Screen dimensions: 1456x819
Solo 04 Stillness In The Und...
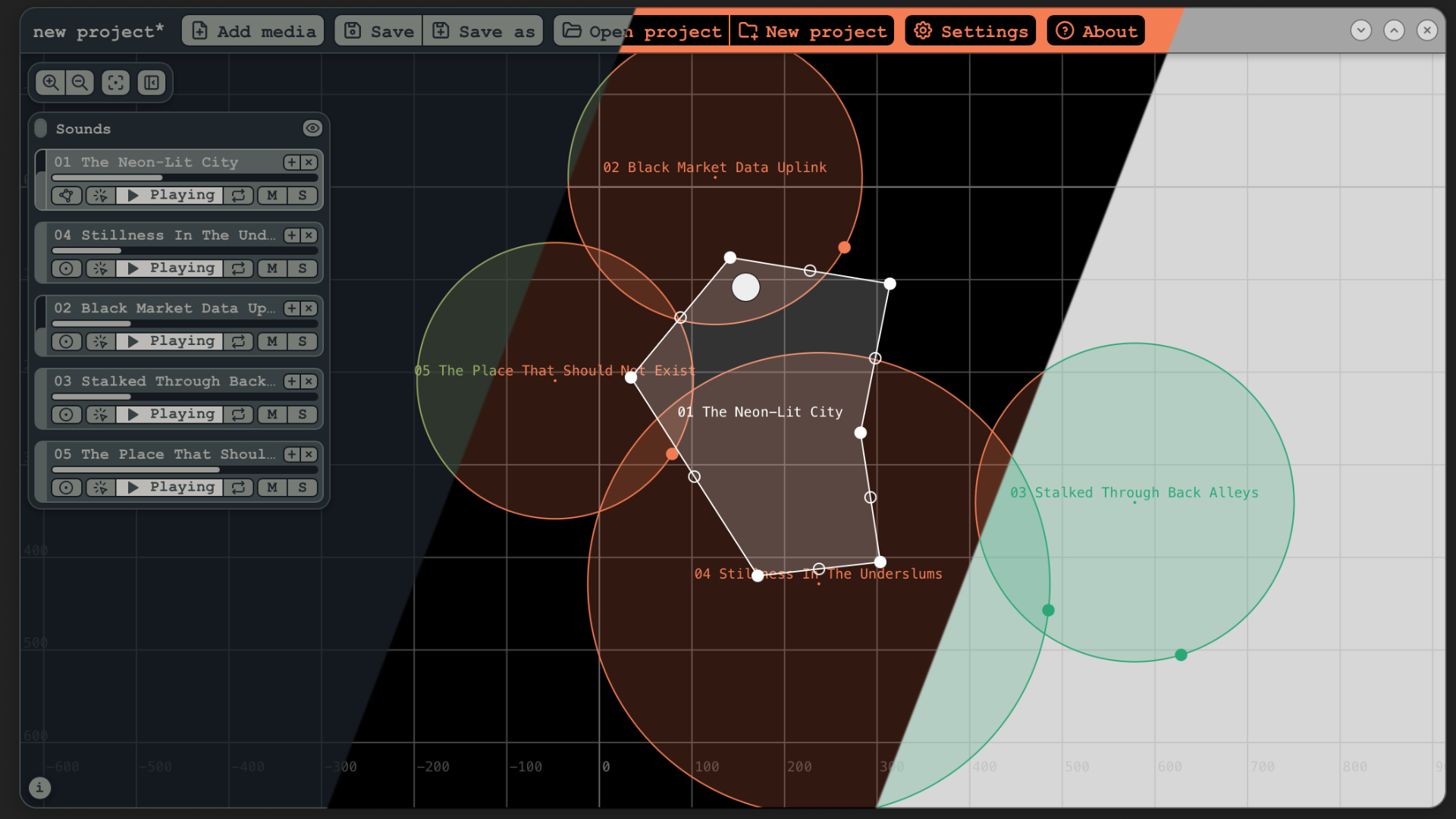303,268
